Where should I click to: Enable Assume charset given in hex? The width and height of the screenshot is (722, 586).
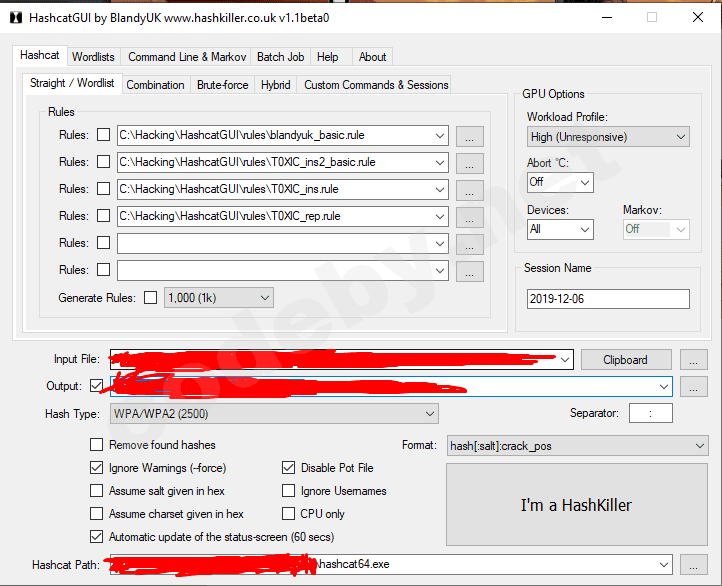97,513
